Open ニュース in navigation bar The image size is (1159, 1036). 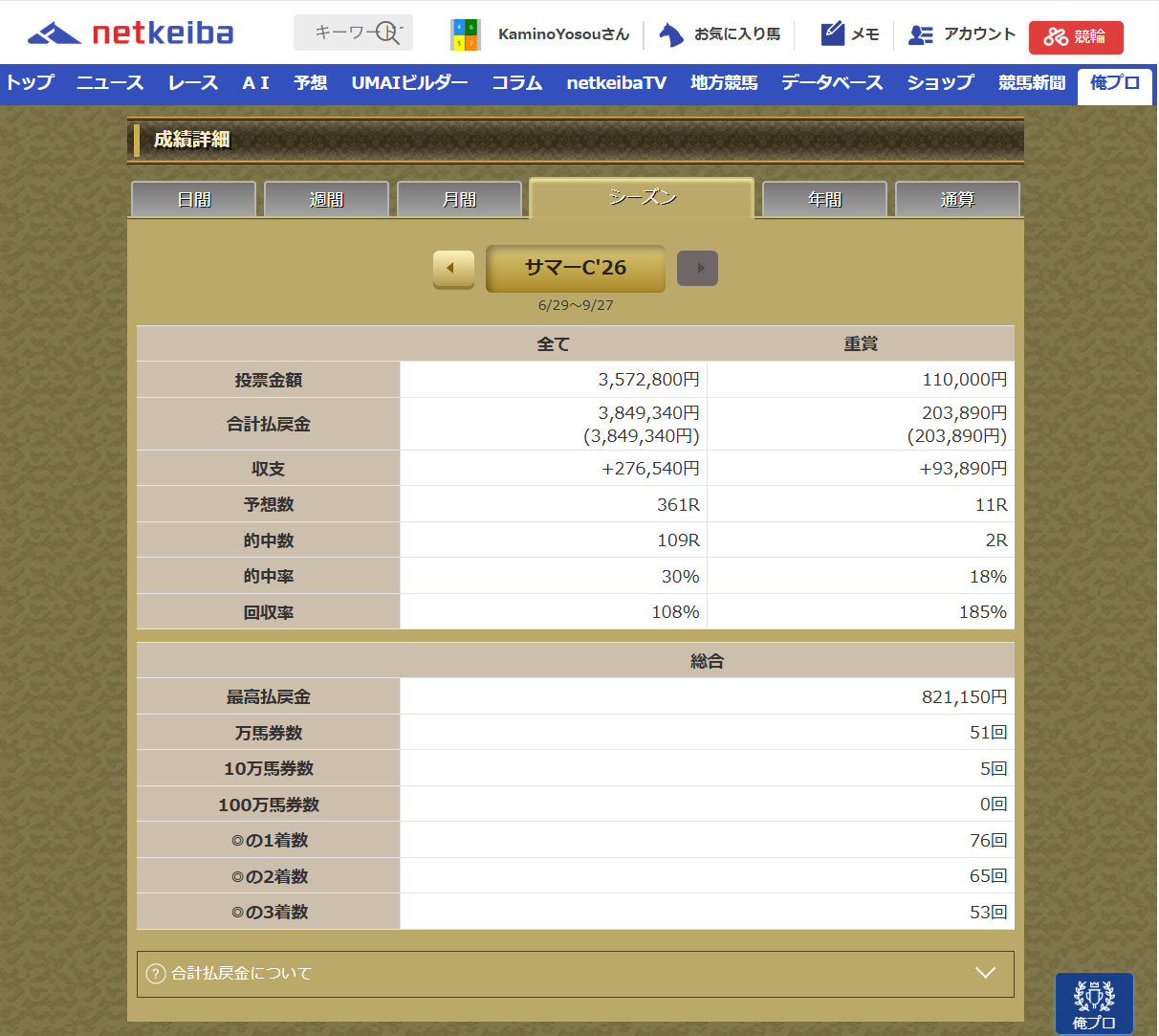(x=110, y=83)
